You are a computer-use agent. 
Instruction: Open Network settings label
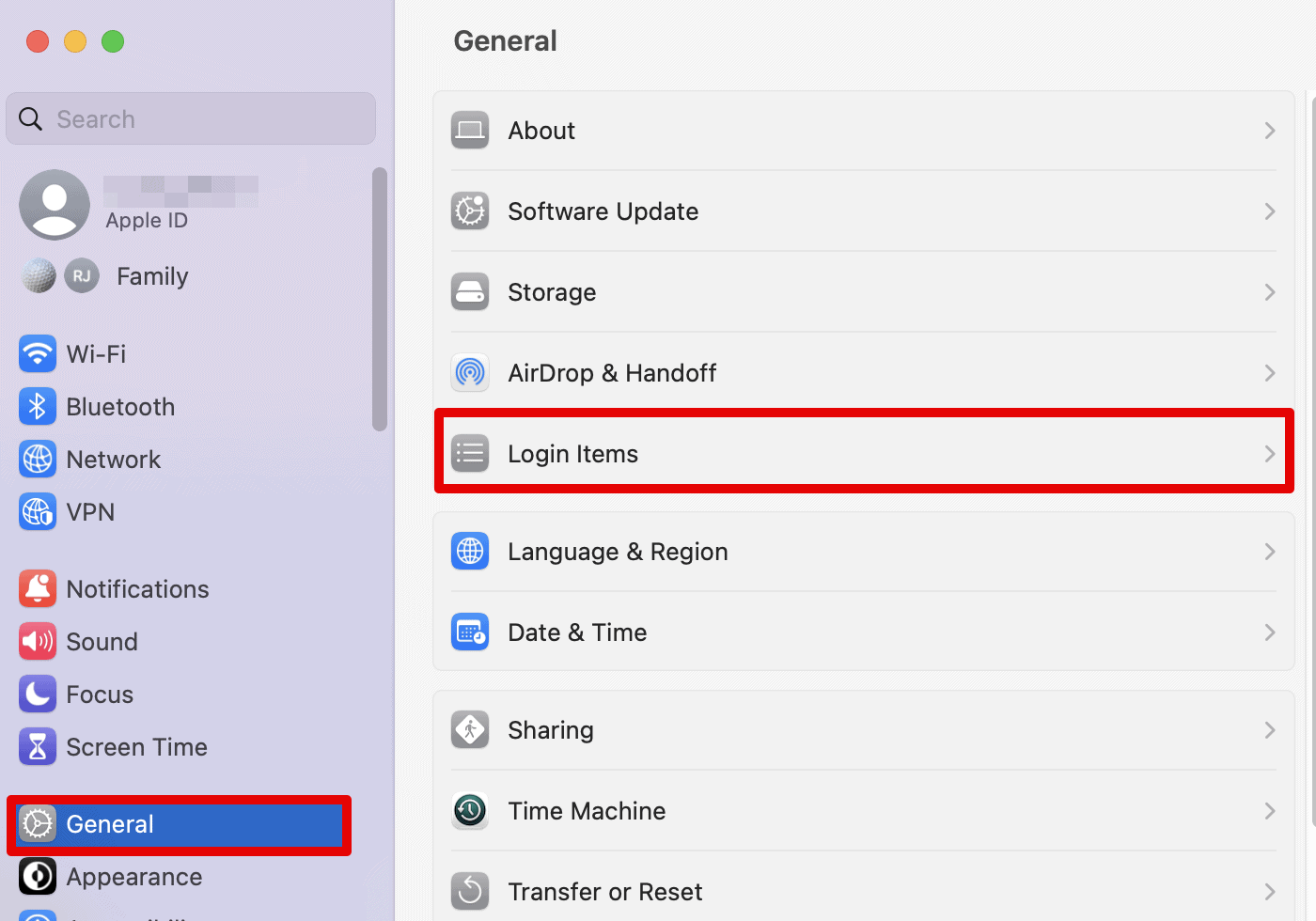[x=114, y=460]
